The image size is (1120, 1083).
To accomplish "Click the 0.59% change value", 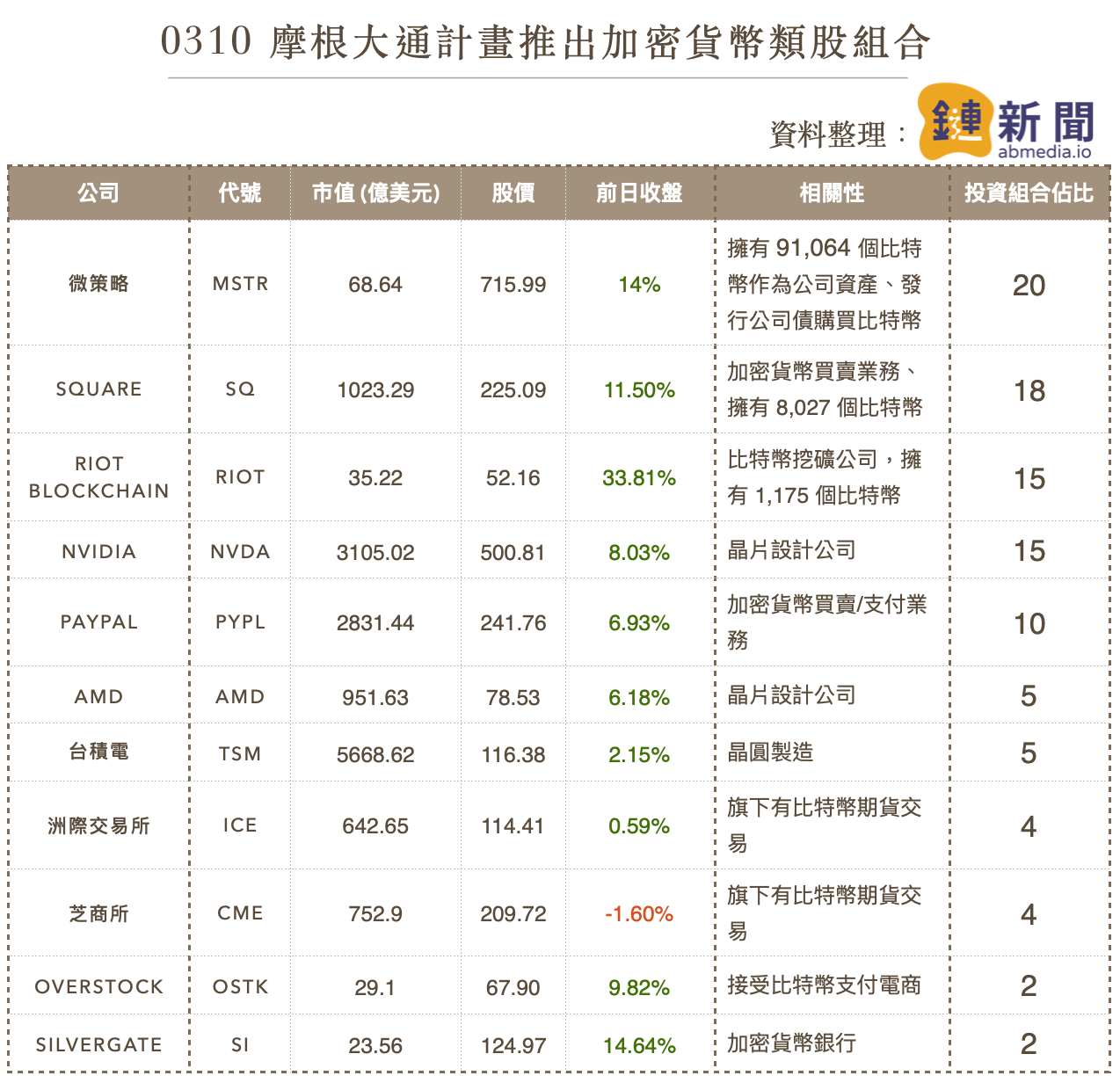I will pyautogui.click(x=639, y=826).
